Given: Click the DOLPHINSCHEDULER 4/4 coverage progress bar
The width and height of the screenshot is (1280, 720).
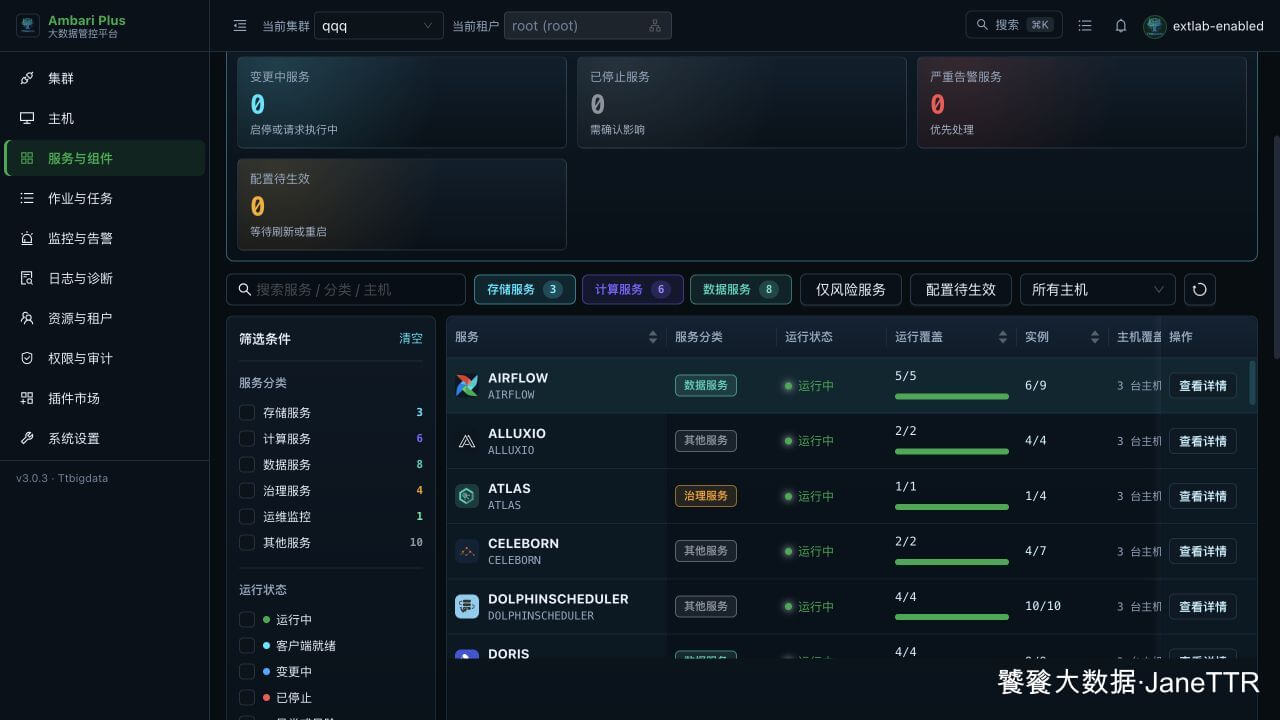Looking at the screenshot, I should (x=952, y=617).
